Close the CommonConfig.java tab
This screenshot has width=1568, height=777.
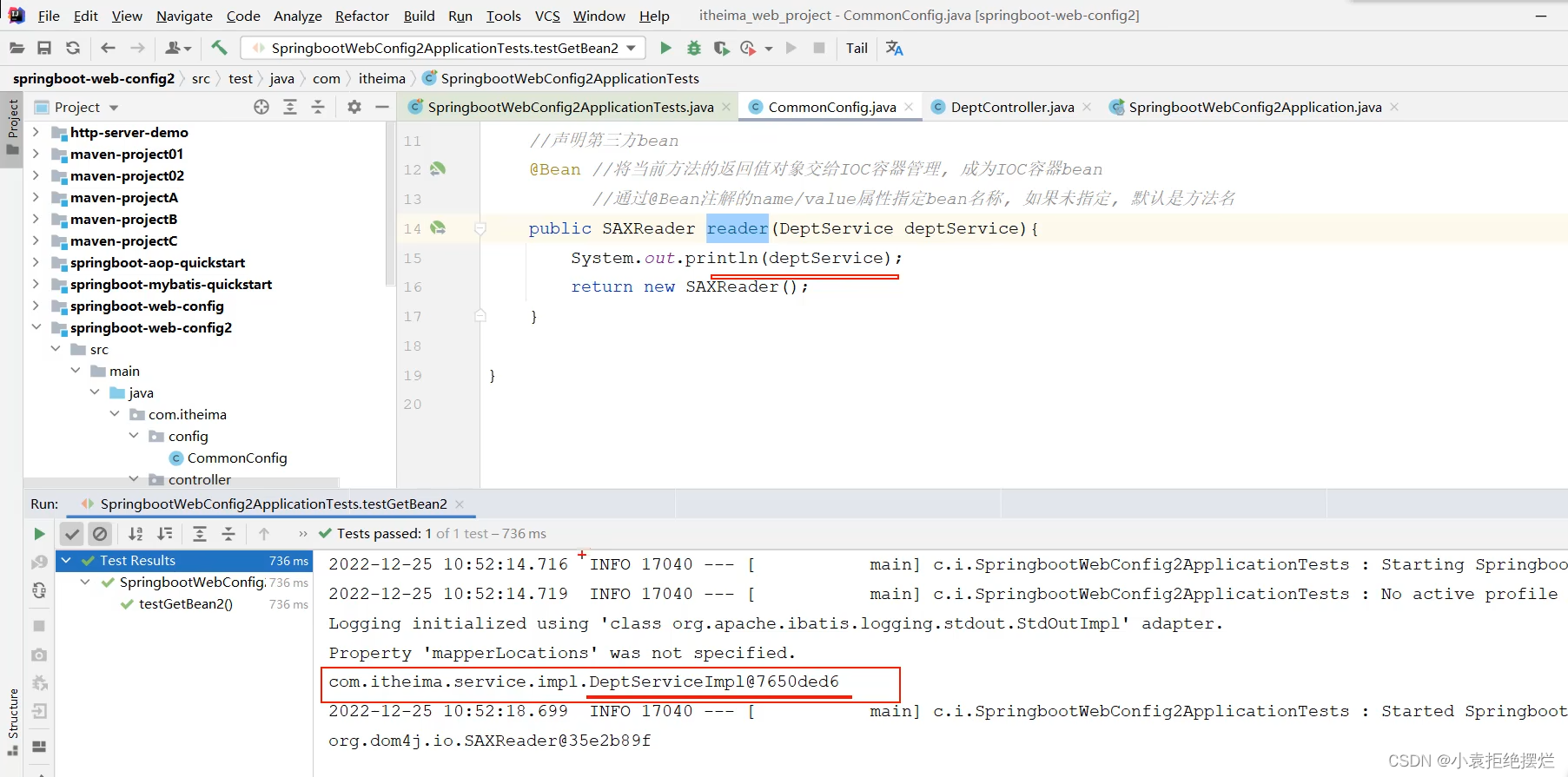click(x=909, y=107)
